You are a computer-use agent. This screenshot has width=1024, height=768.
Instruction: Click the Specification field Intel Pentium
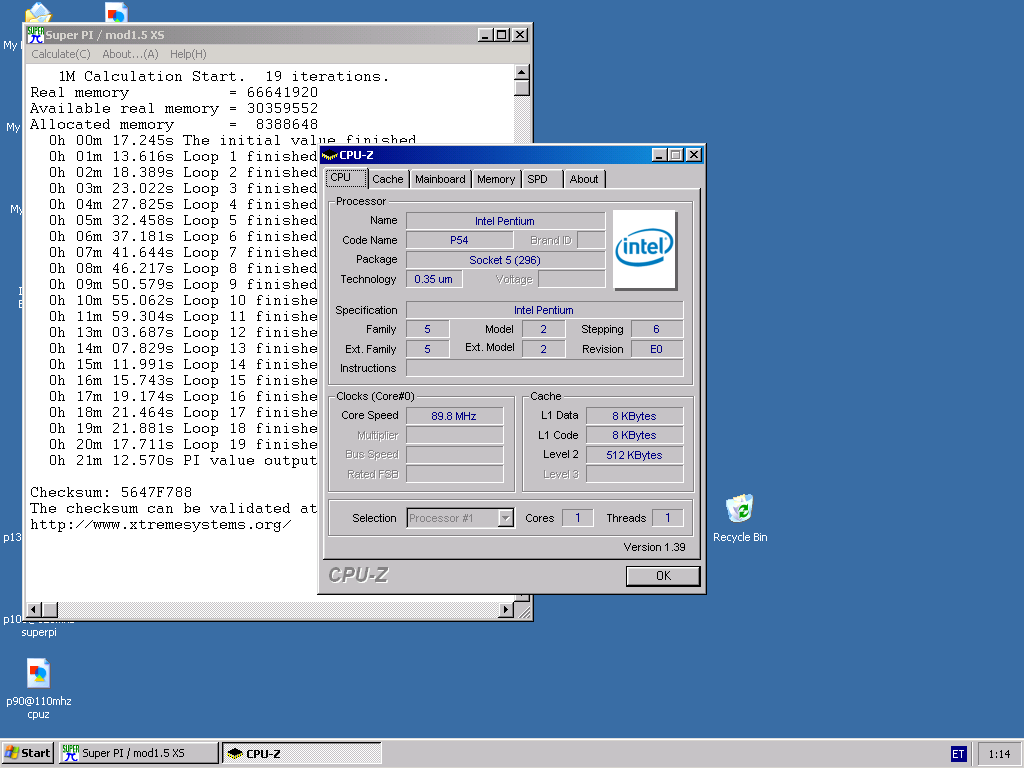[x=545, y=310]
